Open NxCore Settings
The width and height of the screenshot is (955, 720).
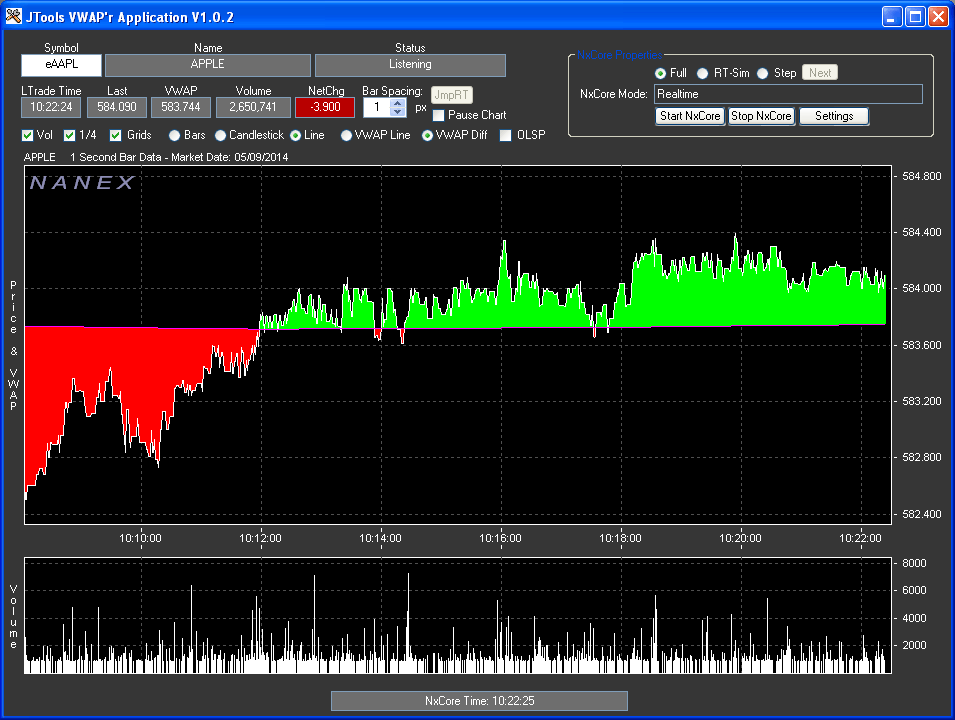[834, 116]
